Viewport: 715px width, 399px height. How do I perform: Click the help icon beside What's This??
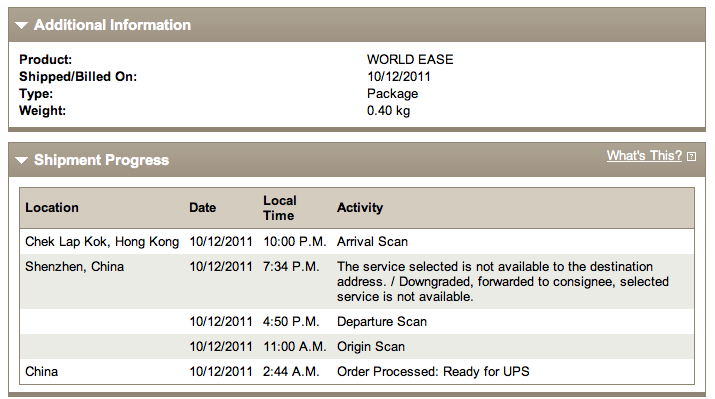click(x=691, y=156)
